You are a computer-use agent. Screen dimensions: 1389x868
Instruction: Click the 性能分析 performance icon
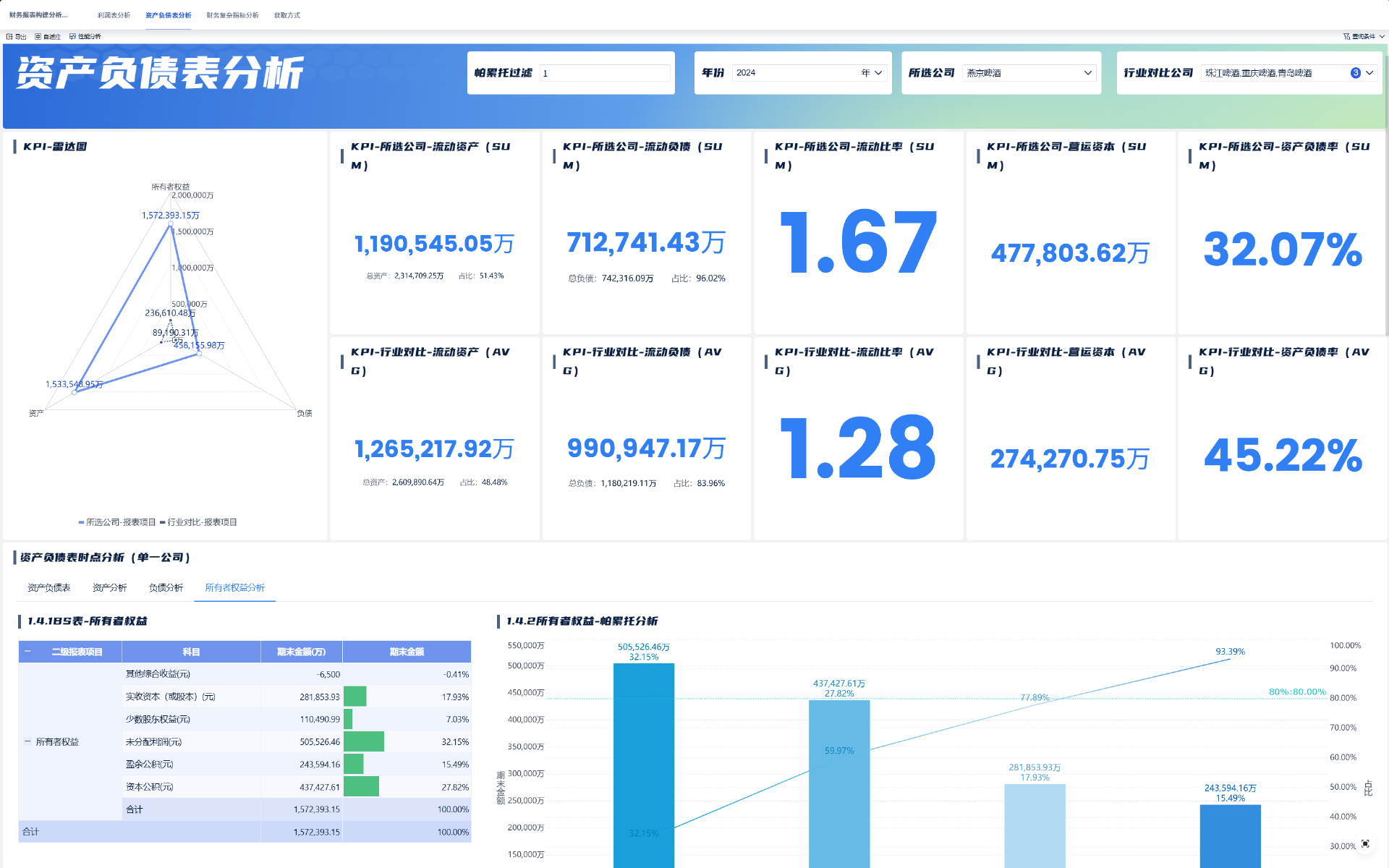72,36
